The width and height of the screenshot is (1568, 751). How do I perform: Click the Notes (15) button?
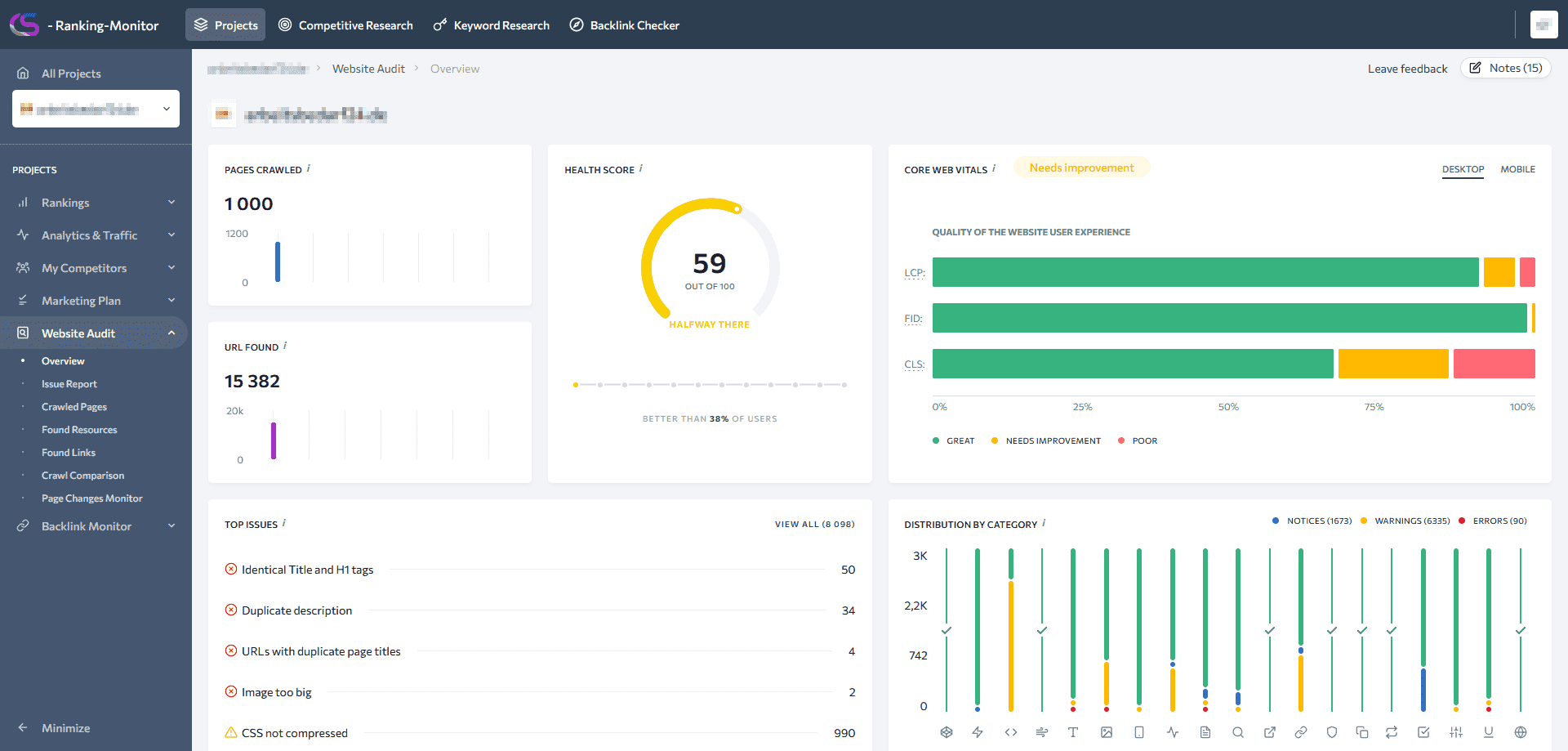pos(1505,68)
